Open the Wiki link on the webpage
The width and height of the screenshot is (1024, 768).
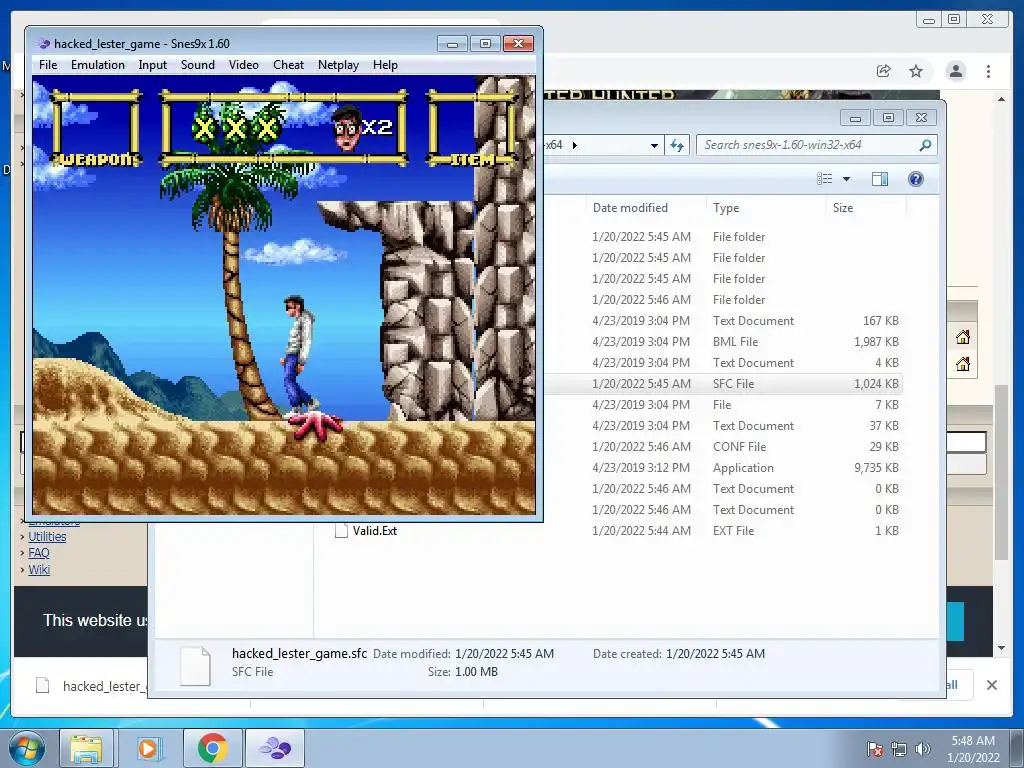pyautogui.click(x=39, y=569)
